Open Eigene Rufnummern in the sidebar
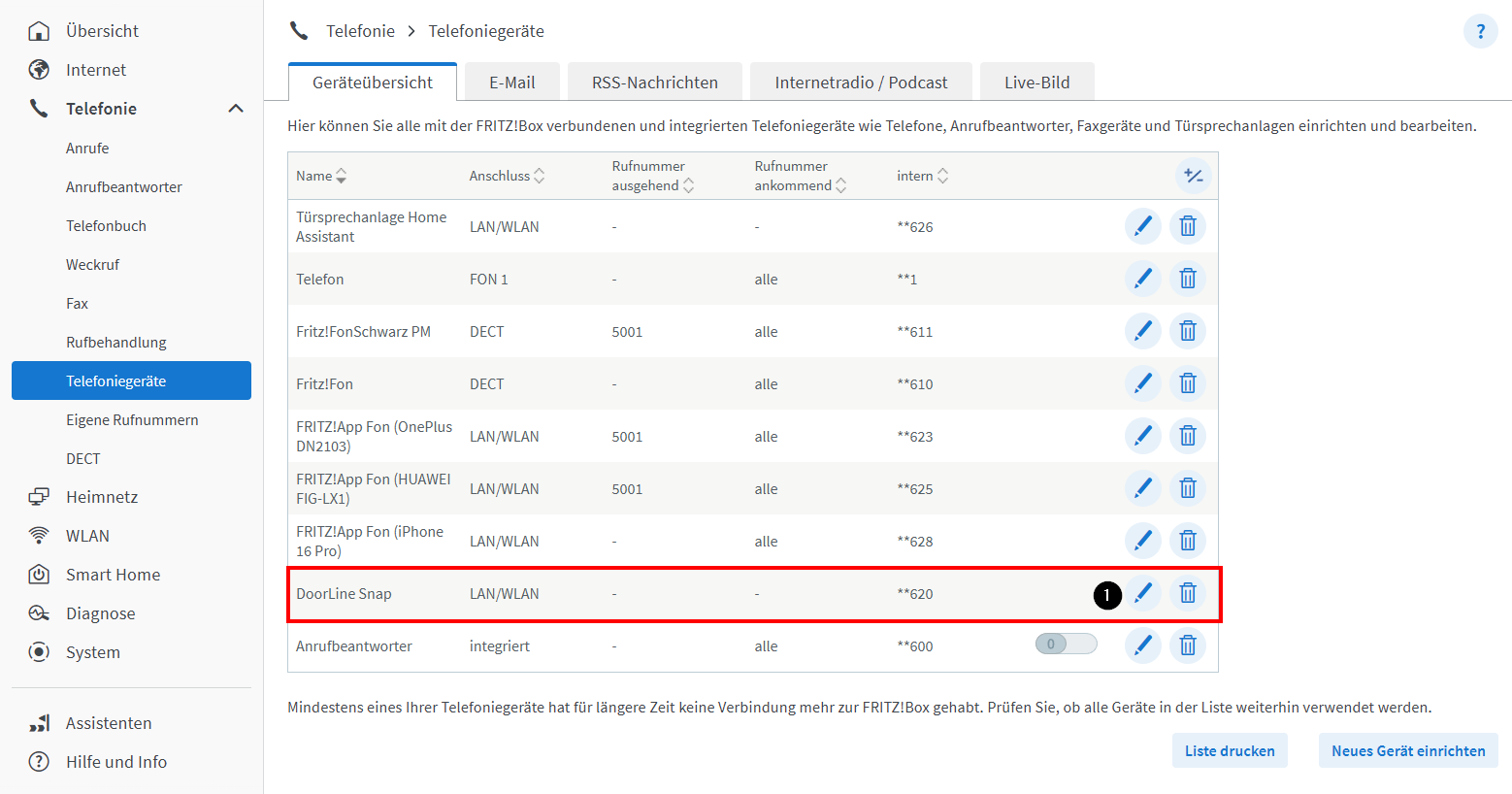Image resolution: width=1512 pixels, height=794 pixels. [x=132, y=420]
